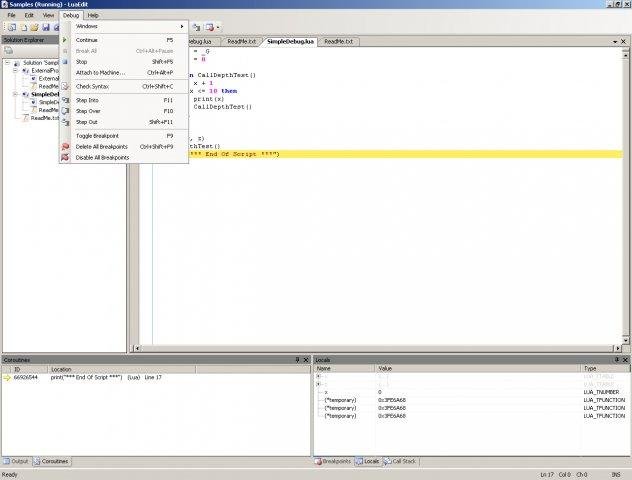Viewport: 632px width, 480px height.
Task: Click the green Continue play icon
Action: (x=65, y=40)
